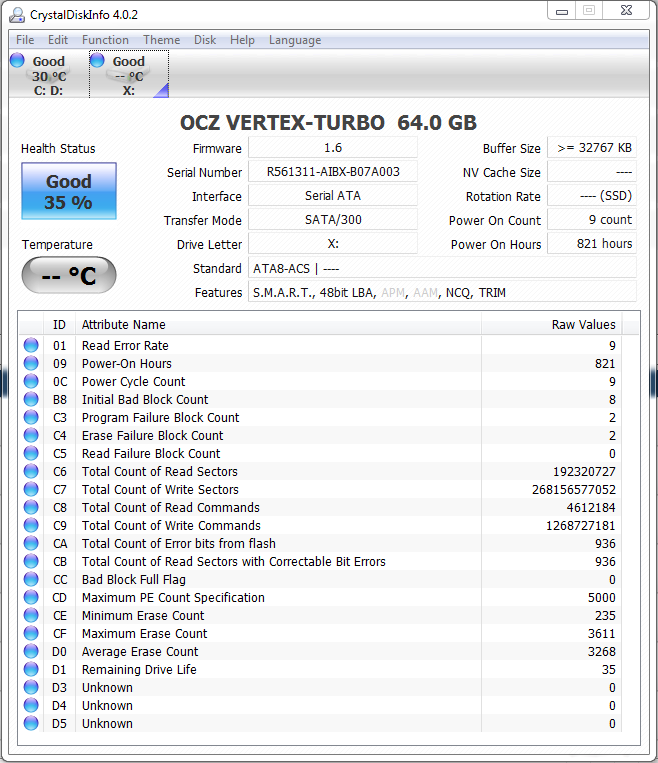Click status orb for Correctable Bit Errors row
The height and width of the screenshot is (763, 658).
pos(31,561)
